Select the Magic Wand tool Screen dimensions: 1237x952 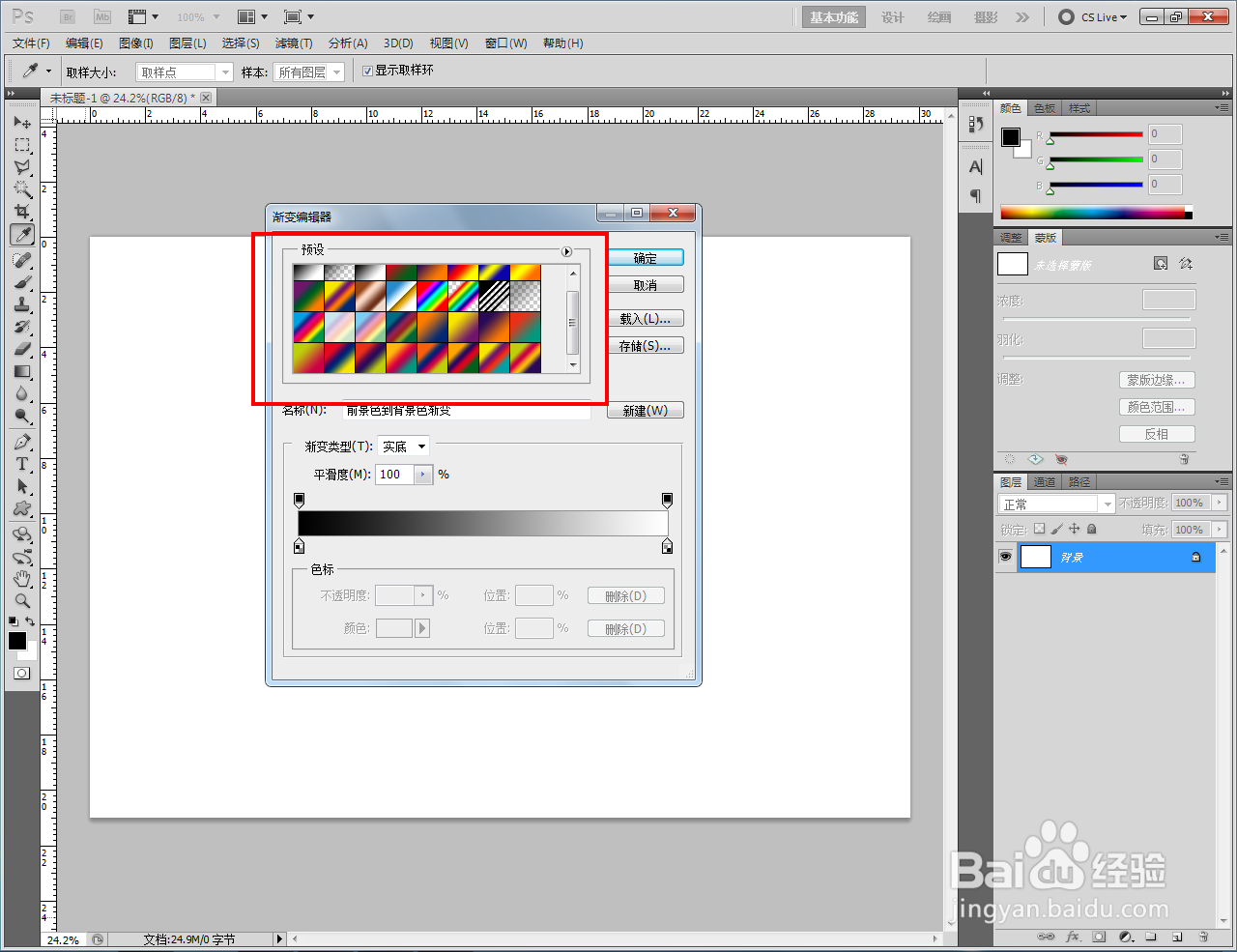(22, 189)
